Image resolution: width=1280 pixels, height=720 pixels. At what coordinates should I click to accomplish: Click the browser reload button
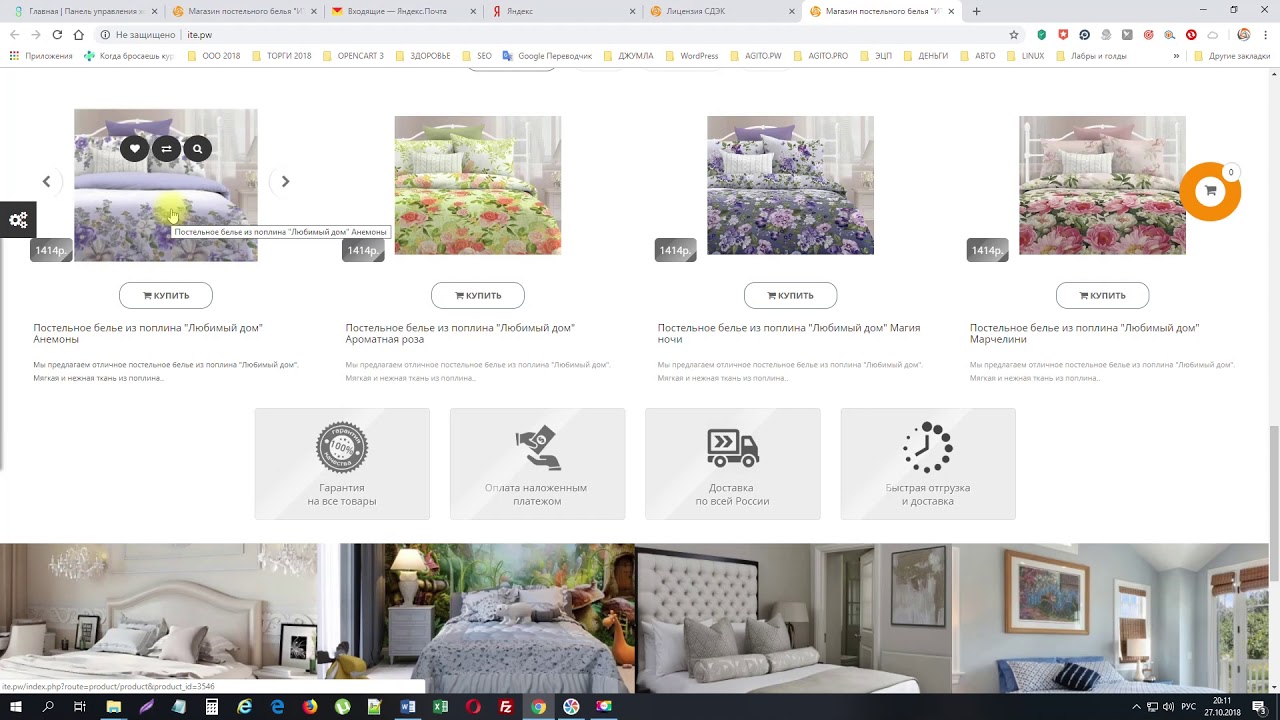(57, 34)
